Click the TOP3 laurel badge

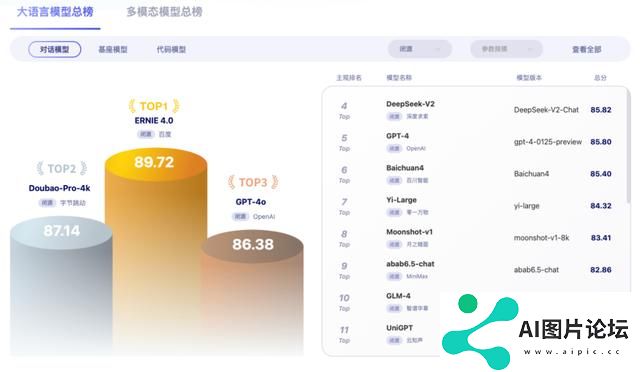pyautogui.click(x=253, y=182)
